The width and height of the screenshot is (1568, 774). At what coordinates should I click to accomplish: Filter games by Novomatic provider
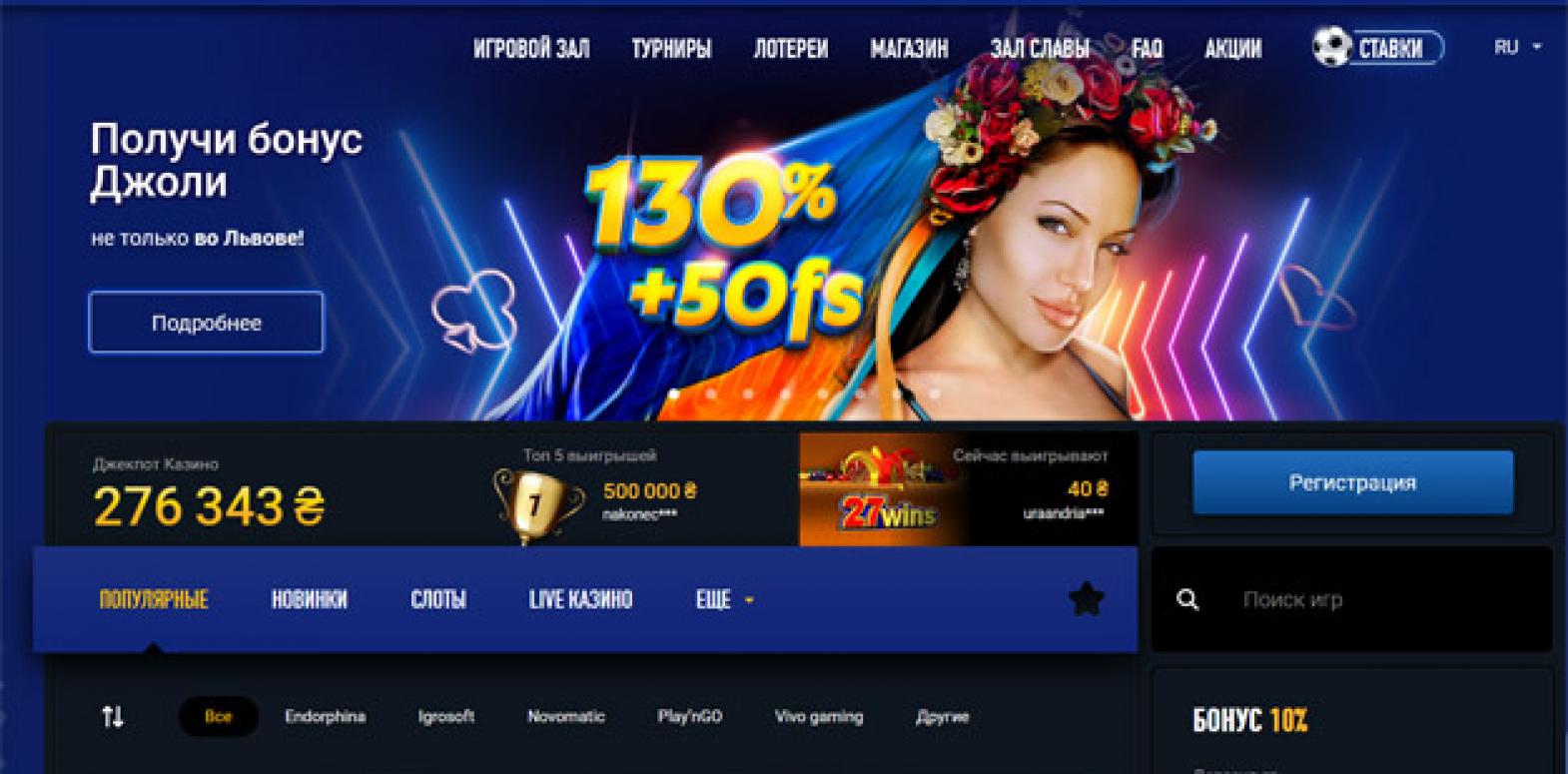(x=566, y=716)
